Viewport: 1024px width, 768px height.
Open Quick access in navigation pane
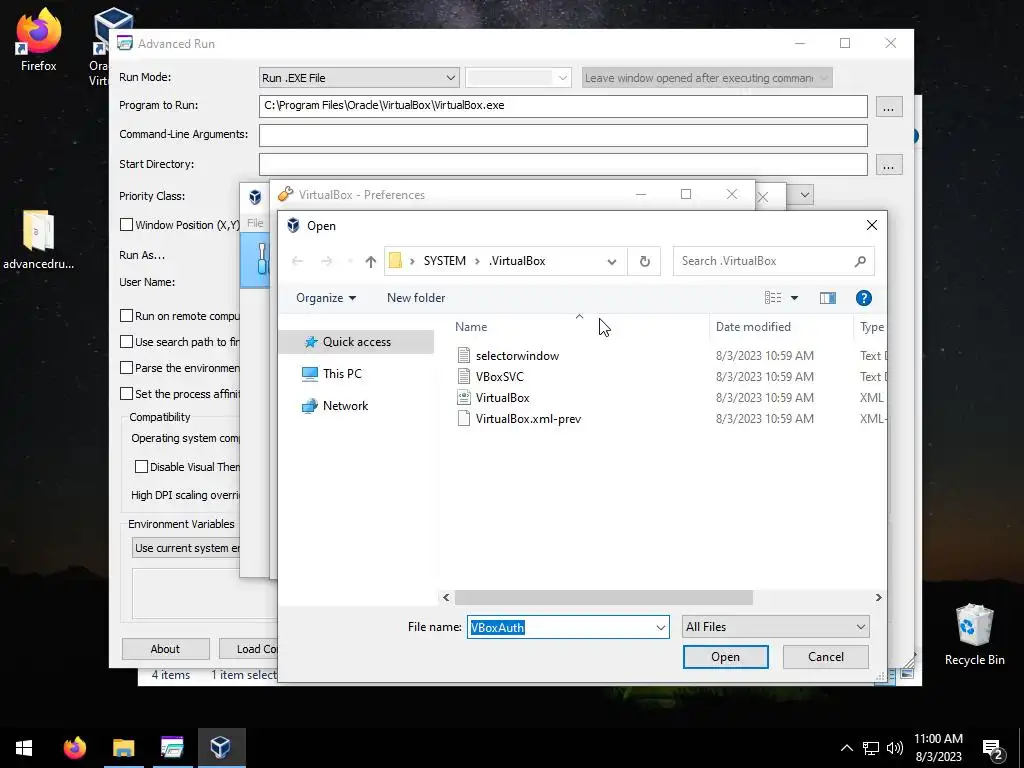357,342
